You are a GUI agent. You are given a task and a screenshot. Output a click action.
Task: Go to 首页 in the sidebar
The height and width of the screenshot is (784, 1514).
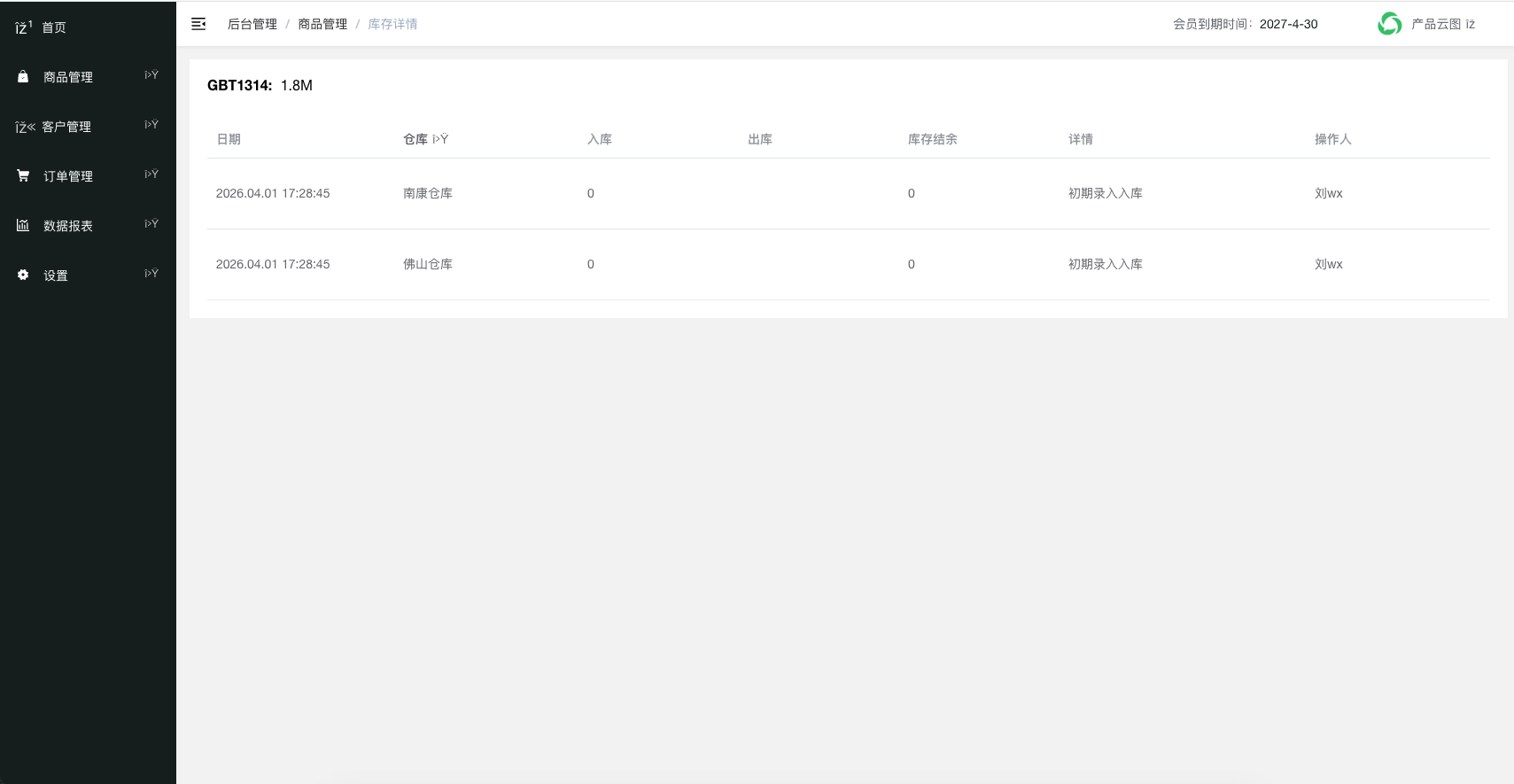pos(54,27)
